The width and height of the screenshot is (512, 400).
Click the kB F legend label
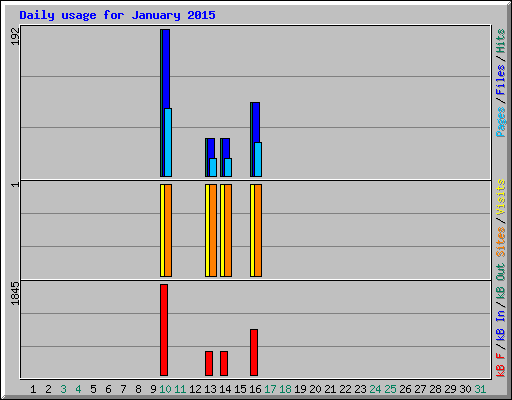501,365
